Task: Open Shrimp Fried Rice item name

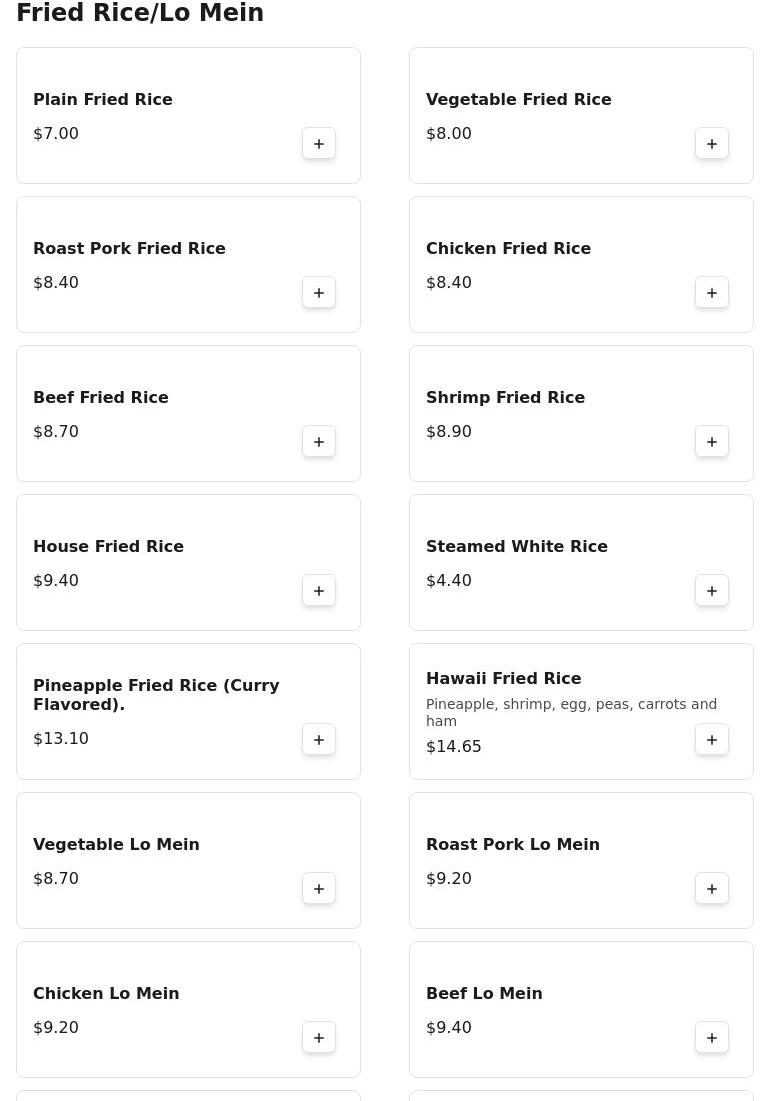Action: click(505, 397)
